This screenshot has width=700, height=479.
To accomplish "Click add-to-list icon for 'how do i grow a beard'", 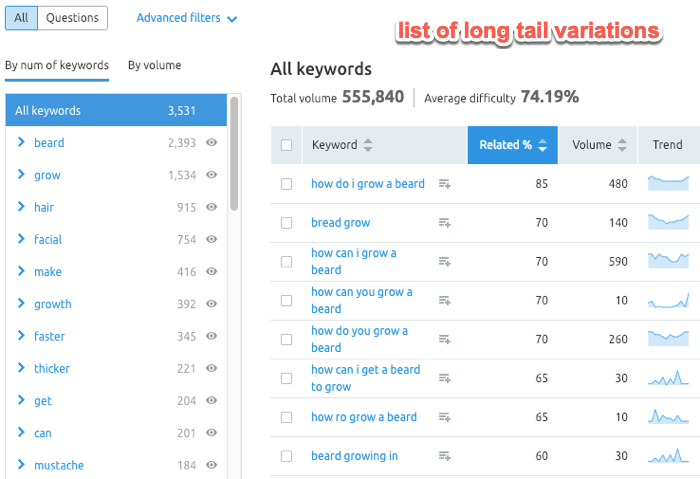I will tap(445, 184).
